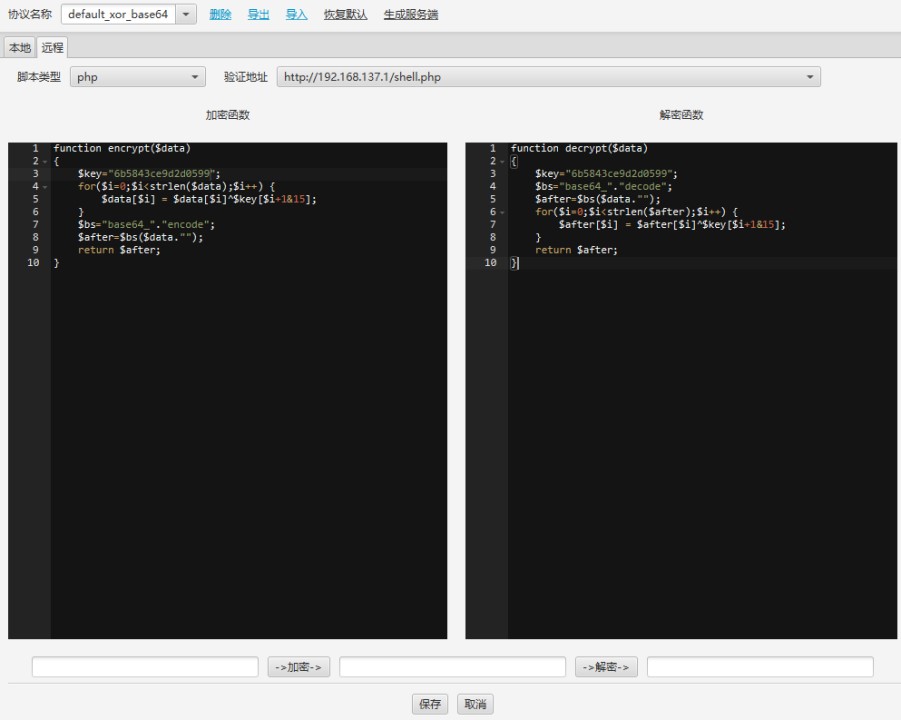This screenshot has width=901, height=720.
Task: Click 恢复默认 restore default link
Action: click(x=345, y=14)
